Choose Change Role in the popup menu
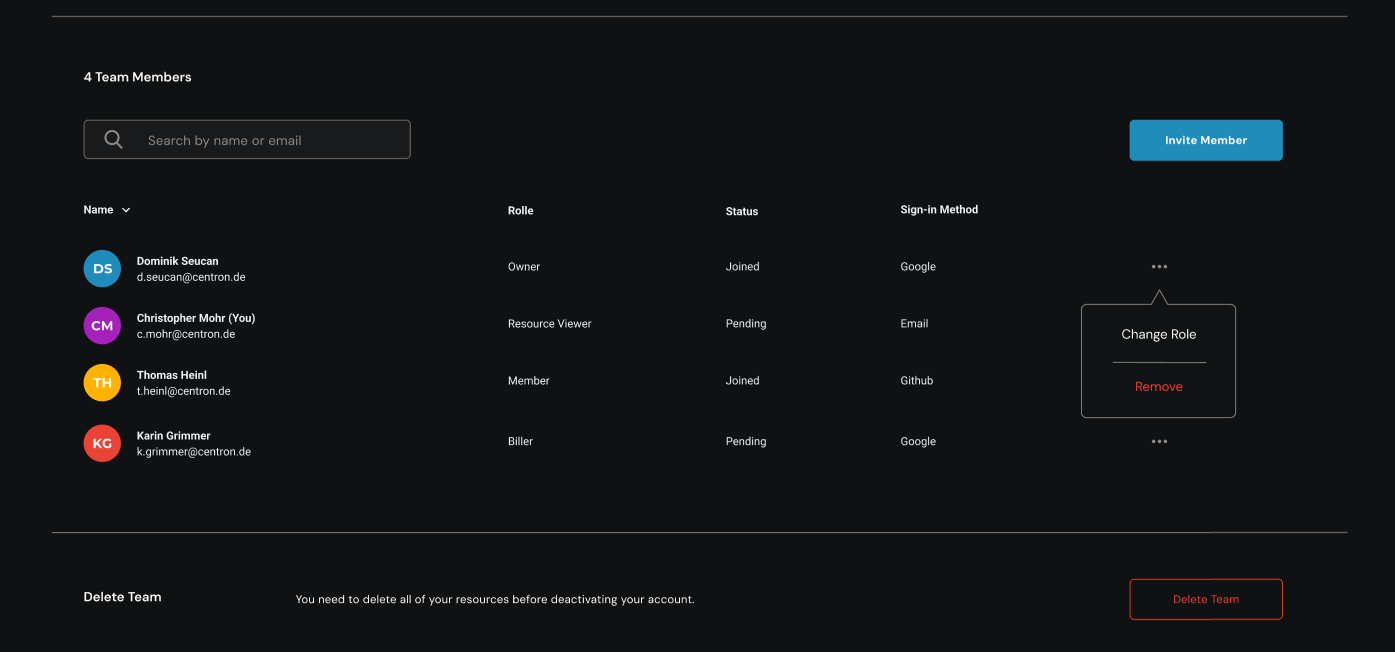 [x=1158, y=335]
